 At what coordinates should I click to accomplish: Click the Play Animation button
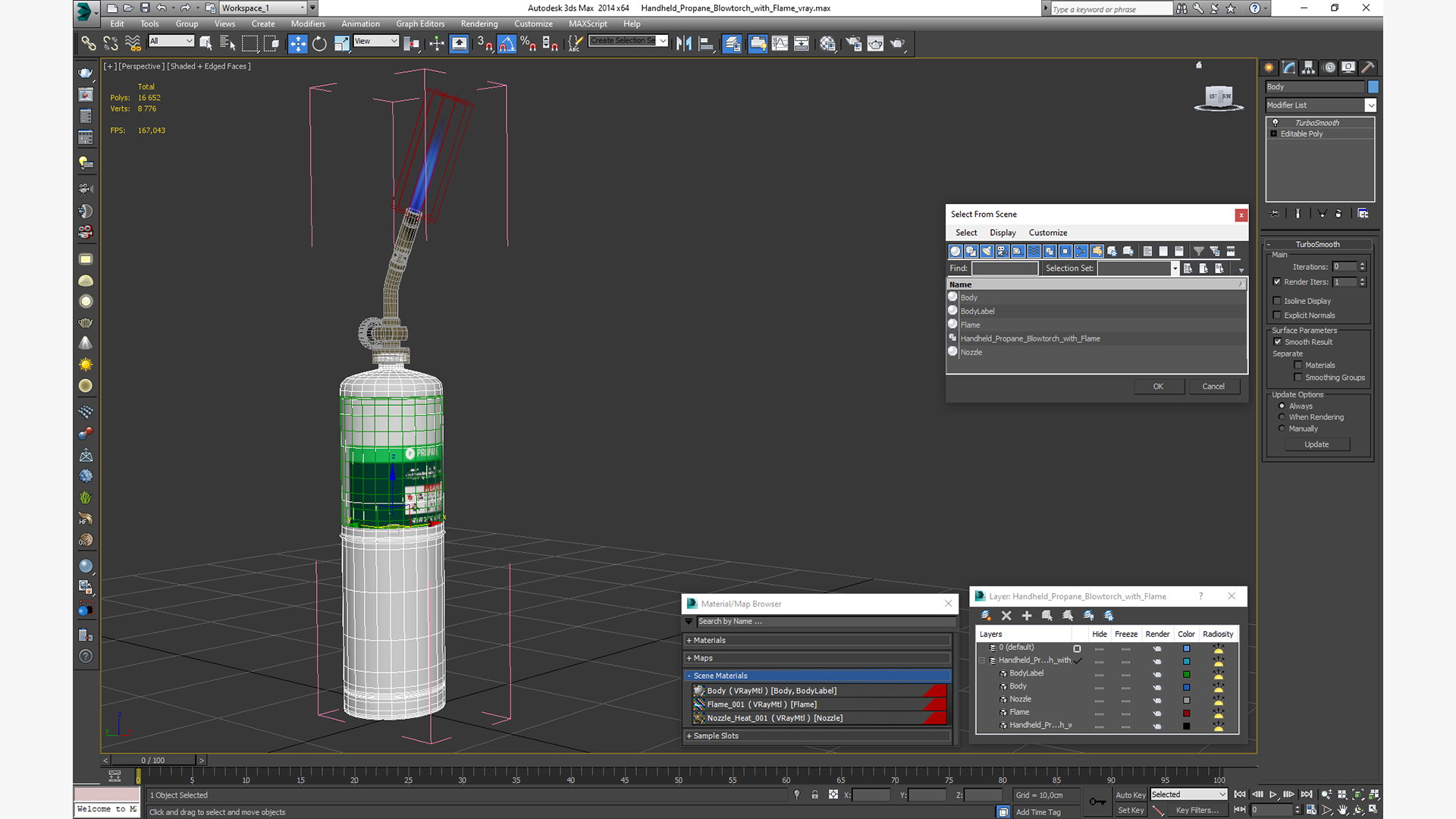(x=1273, y=795)
